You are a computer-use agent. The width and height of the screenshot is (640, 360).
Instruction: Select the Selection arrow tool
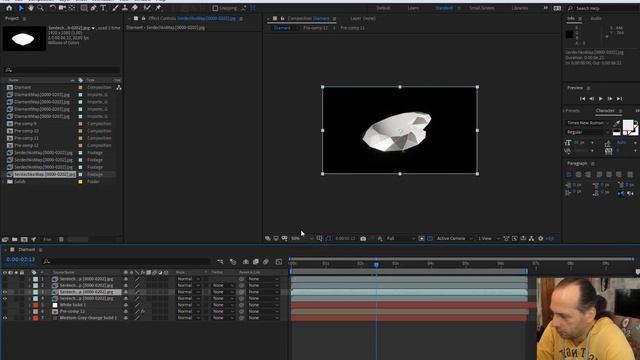[21, 8]
